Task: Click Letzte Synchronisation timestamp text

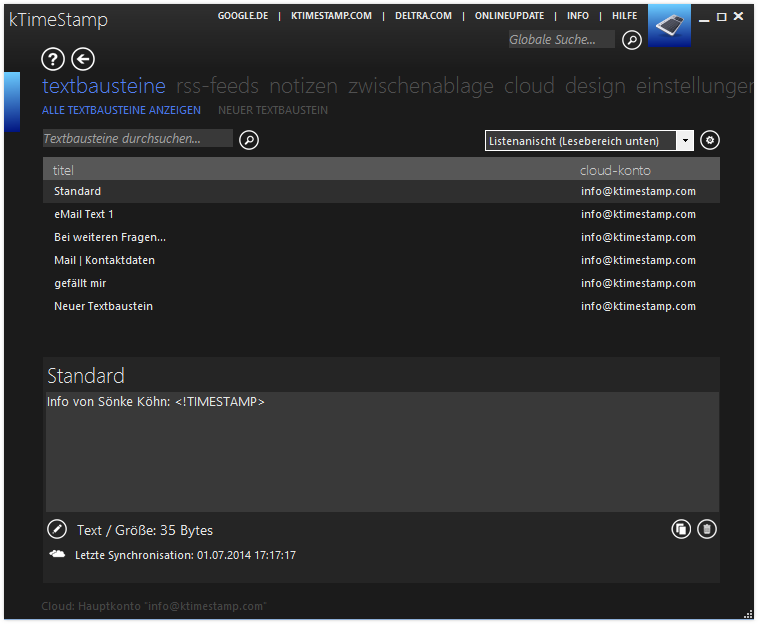Action: 185,555
